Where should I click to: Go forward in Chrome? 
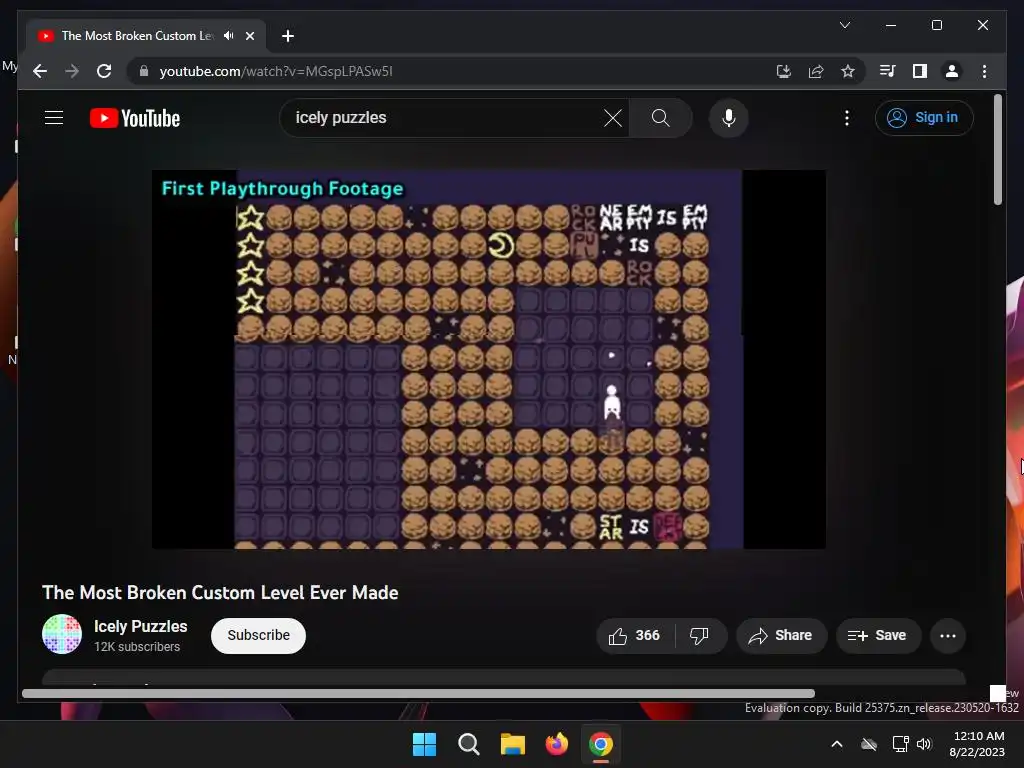(72, 71)
